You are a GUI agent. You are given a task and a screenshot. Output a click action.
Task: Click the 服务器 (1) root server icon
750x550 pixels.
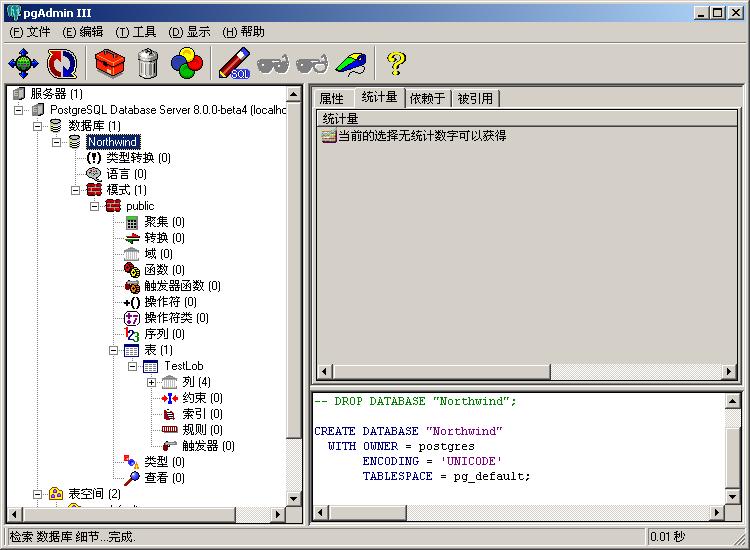[x=19, y=94]
